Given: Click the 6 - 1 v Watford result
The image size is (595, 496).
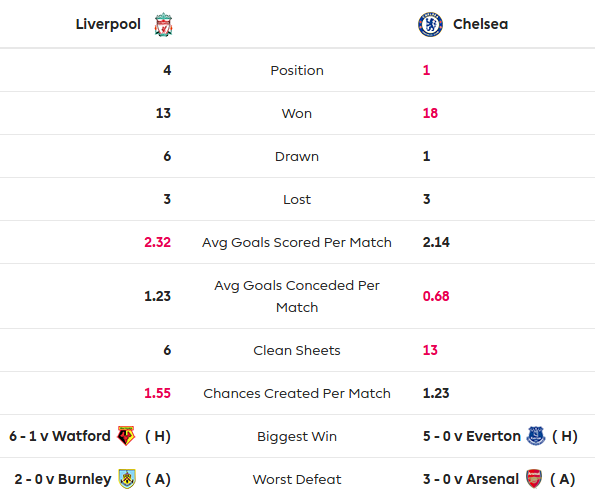Looking at the screenshot, I should 60,436.
